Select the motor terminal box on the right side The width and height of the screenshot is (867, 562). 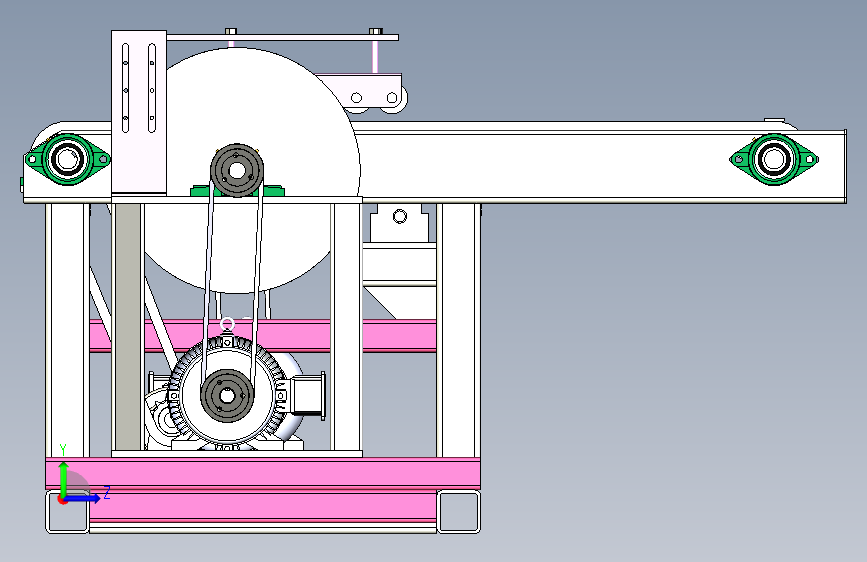307,394
